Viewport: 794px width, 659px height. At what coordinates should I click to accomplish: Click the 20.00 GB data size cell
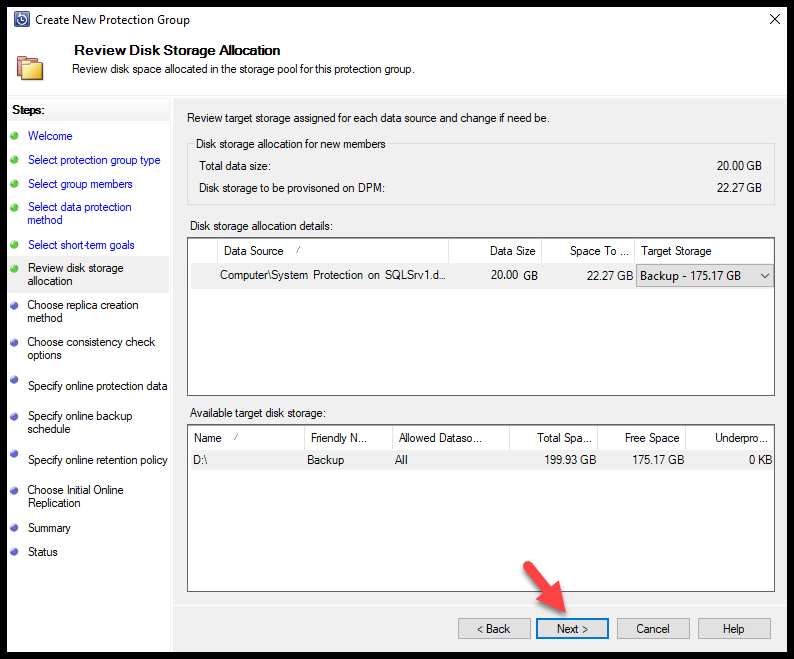(514, 275)
